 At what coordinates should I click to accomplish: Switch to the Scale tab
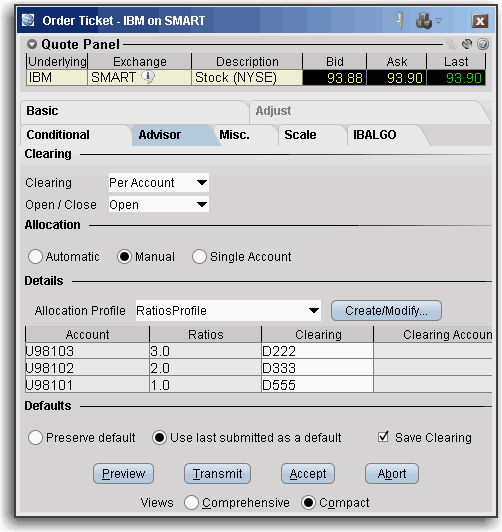tap(312, 135)
